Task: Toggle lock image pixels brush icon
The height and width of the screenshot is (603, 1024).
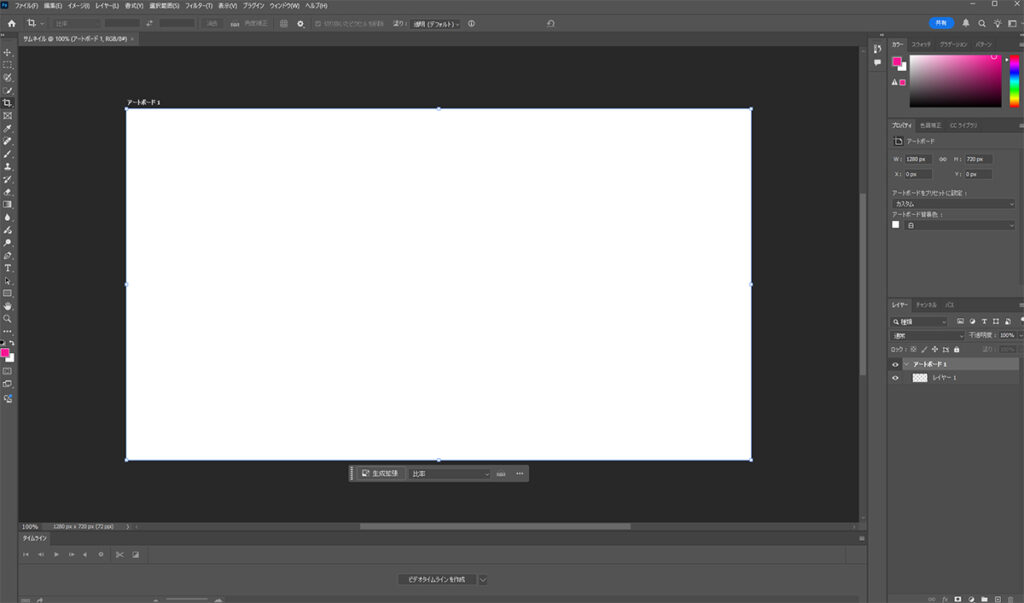Action: click(924, 350)
